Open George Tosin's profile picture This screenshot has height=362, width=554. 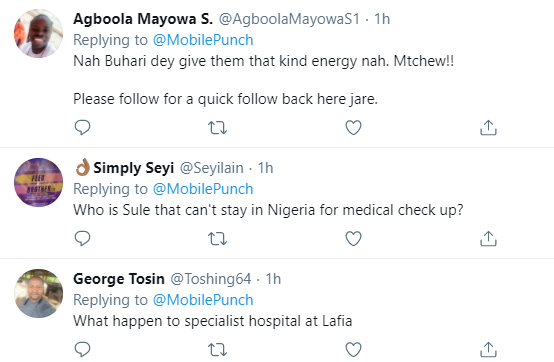tap(39, 293)
